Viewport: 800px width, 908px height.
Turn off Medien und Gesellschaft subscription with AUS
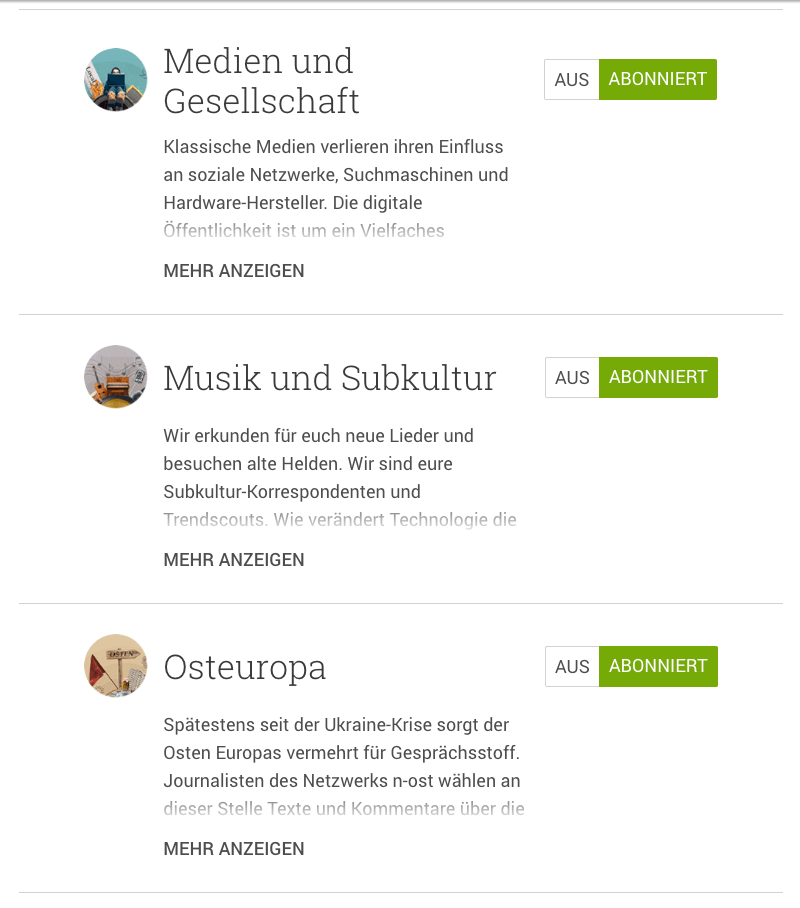572,79
